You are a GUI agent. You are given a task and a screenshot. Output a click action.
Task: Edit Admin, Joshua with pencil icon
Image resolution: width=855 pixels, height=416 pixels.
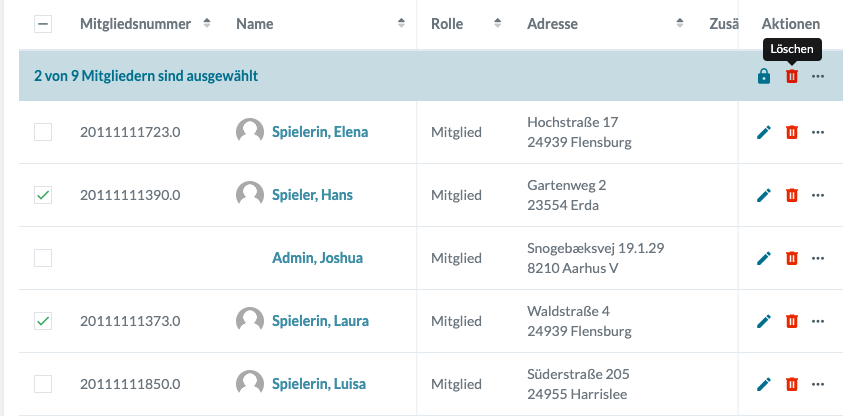point(764,258)
